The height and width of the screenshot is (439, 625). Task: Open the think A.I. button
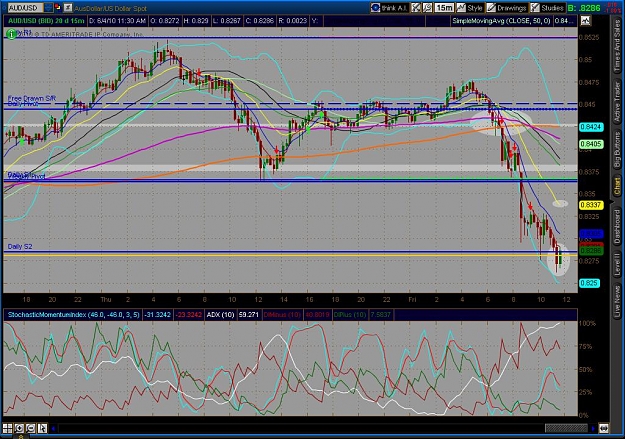point(389,8)
